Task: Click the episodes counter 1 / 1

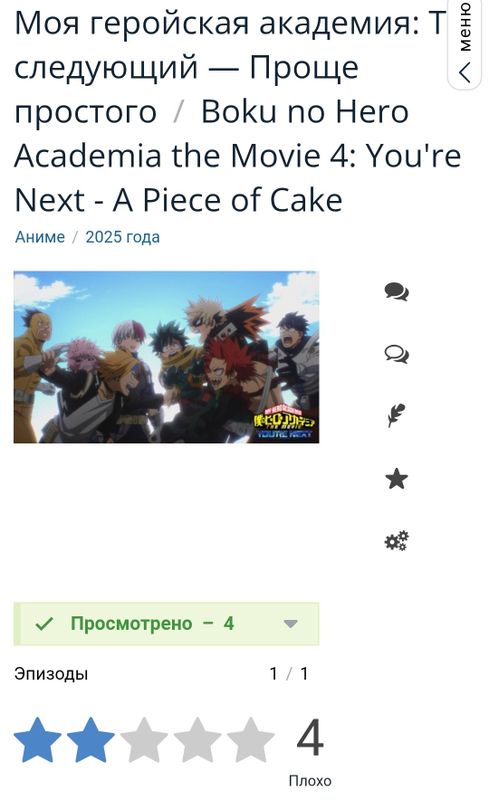Action: click(x=289, y=673)
